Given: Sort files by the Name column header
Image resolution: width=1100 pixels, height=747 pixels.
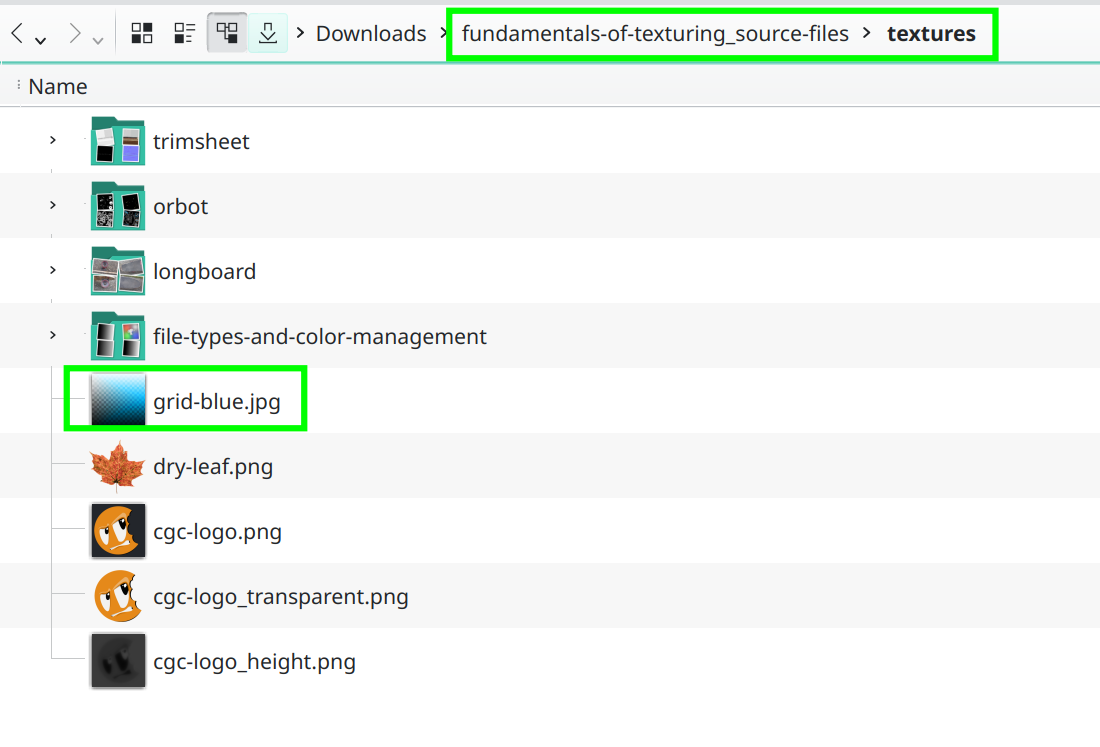Looking at the screenshot, I should (58, 87).
